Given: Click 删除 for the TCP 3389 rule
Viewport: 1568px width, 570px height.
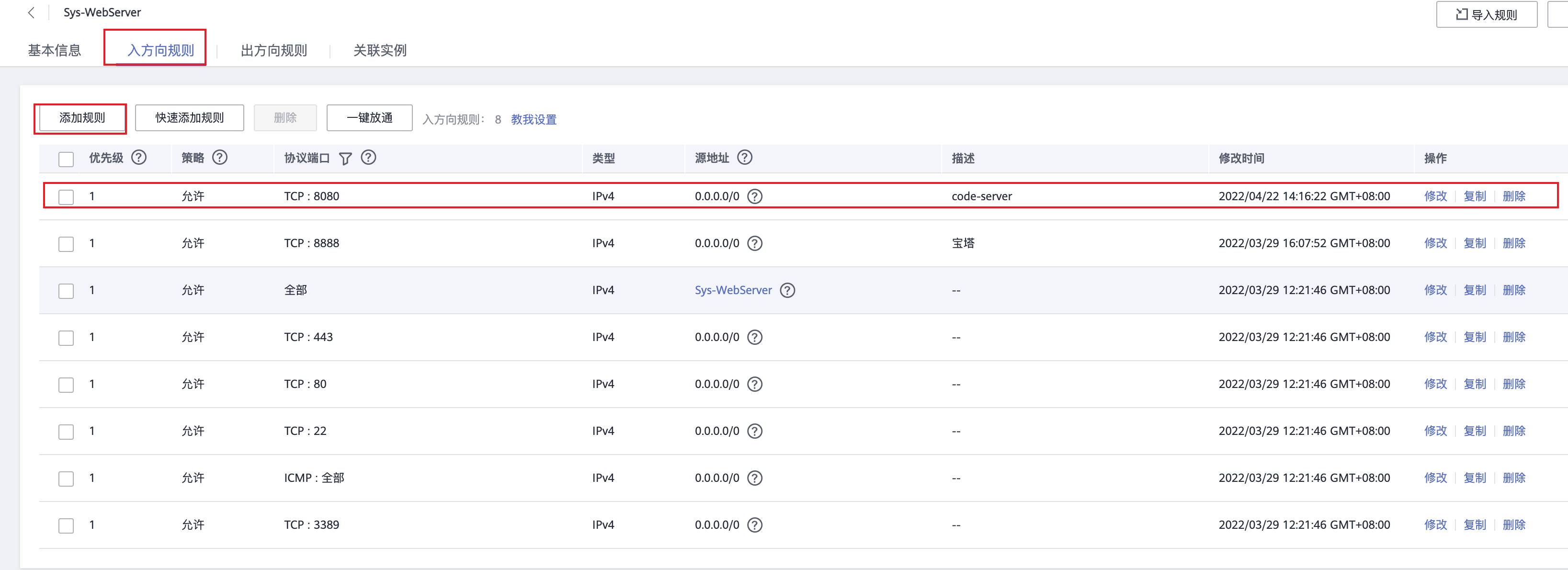Looking at the screenshot, I should [1514, 524].
